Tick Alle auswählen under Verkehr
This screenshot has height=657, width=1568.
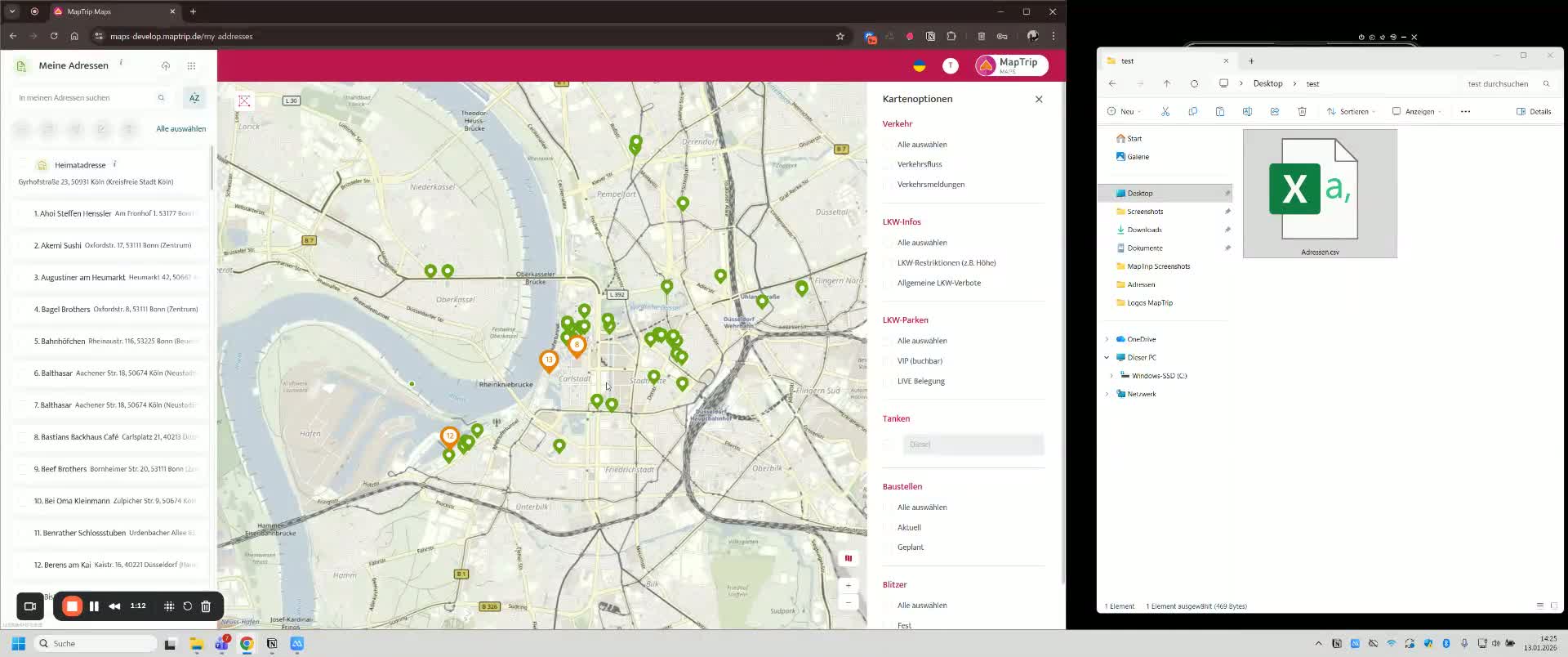[x=888, y=145]
